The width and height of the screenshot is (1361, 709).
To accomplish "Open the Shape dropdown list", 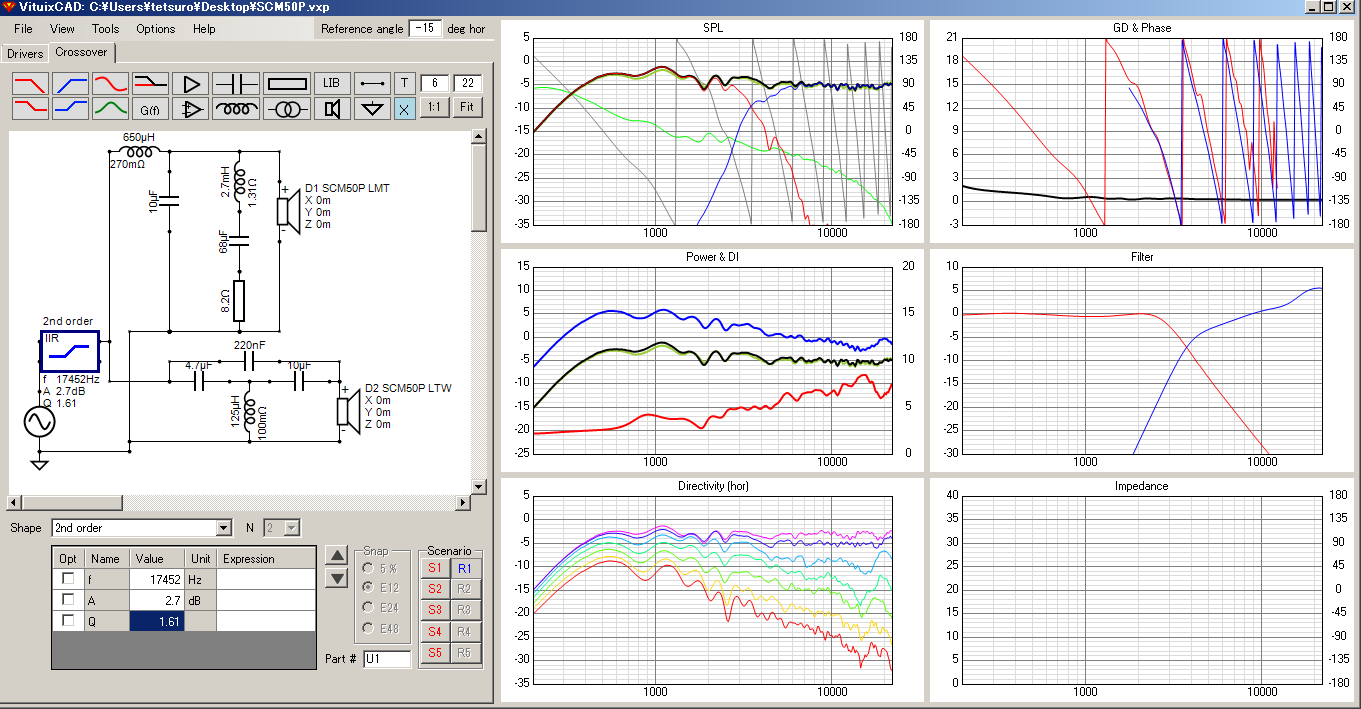I will 224,528.
